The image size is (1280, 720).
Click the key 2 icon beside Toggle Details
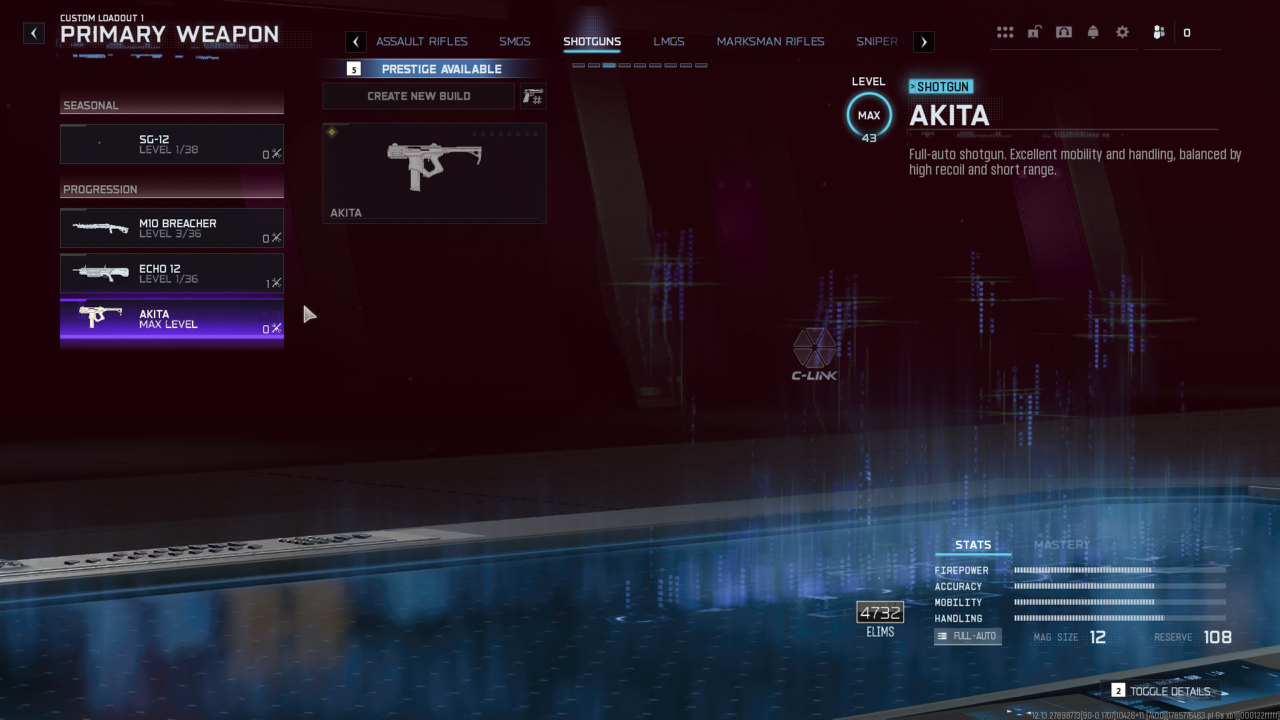[1118, 690]
